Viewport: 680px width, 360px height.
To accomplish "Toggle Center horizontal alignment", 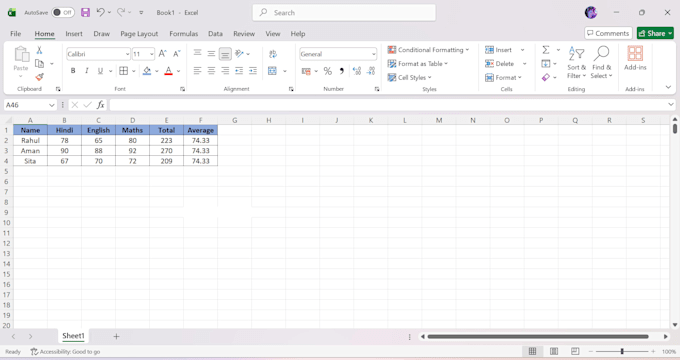I will [211, 71].
